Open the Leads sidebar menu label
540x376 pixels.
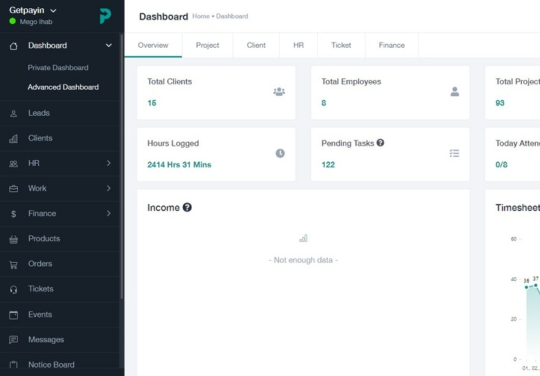pyautogui.click(x=39, y=113)
